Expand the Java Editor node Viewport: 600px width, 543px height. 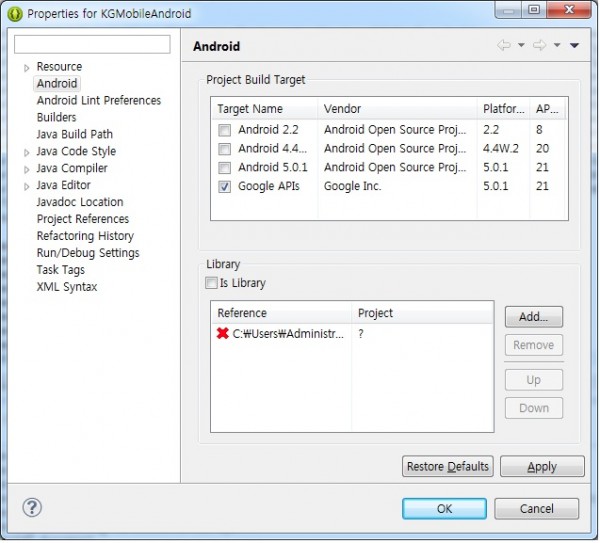click(x=26, y=186)
